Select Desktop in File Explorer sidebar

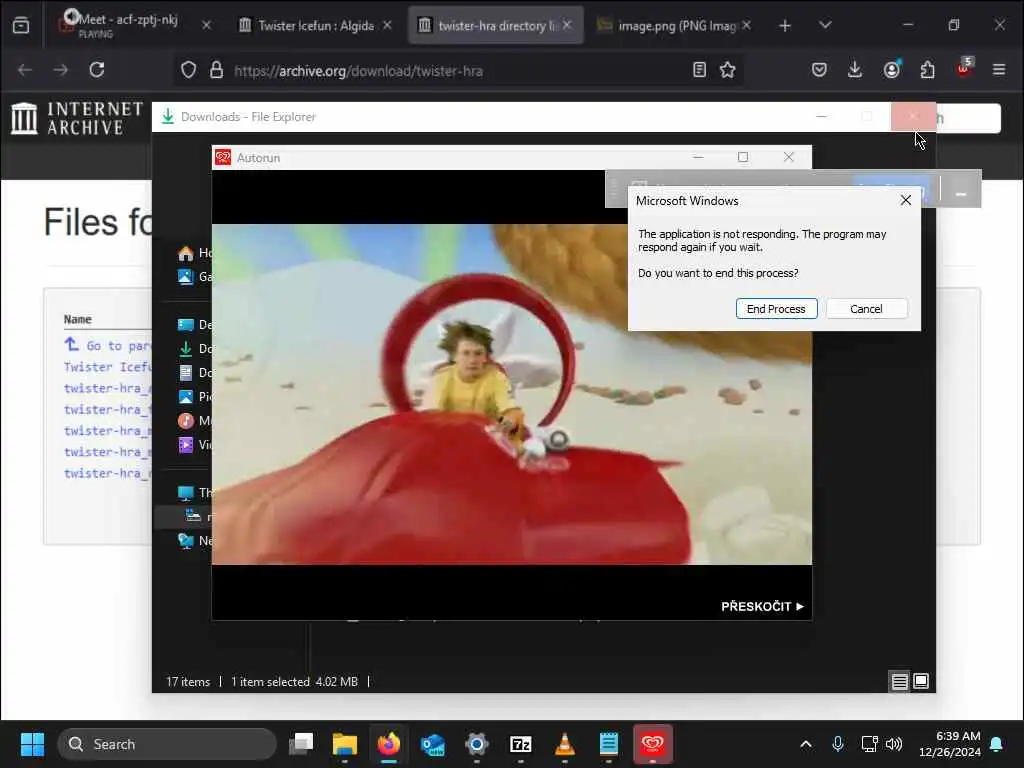(x=195, y=325)
